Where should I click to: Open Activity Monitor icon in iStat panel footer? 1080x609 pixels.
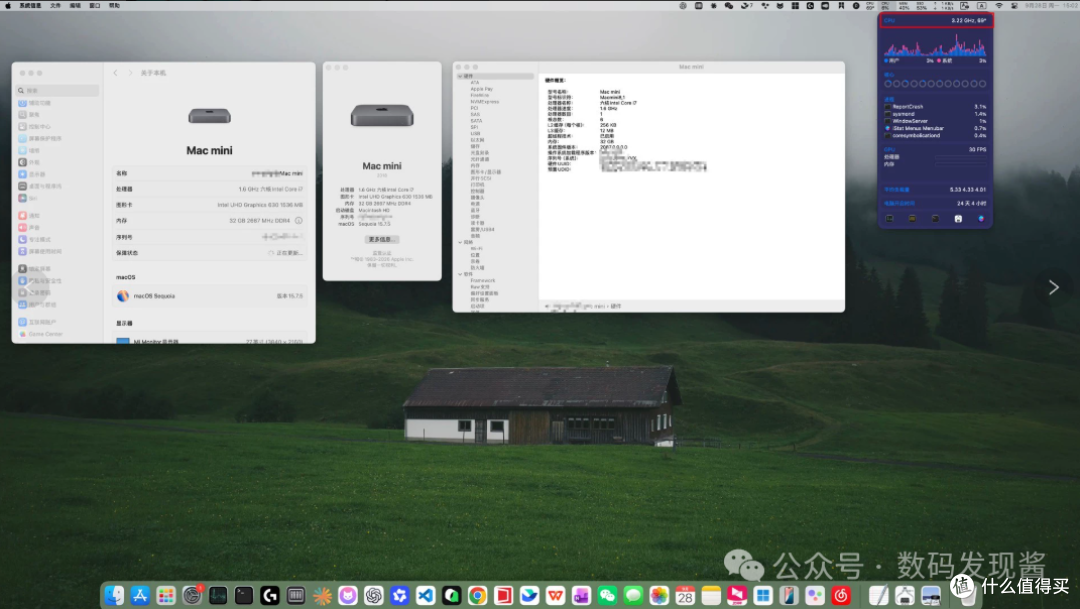(889, 218)
